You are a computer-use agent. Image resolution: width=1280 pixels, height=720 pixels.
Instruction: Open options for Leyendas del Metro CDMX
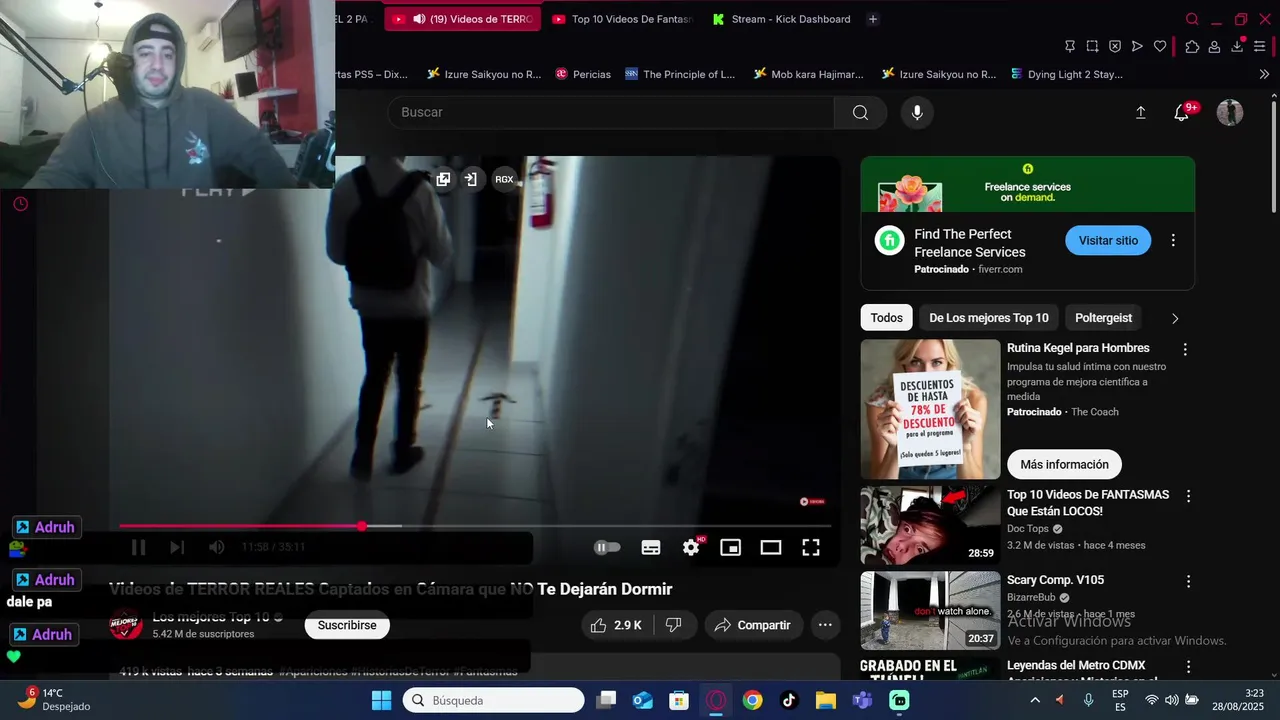tap(1188, 666)
